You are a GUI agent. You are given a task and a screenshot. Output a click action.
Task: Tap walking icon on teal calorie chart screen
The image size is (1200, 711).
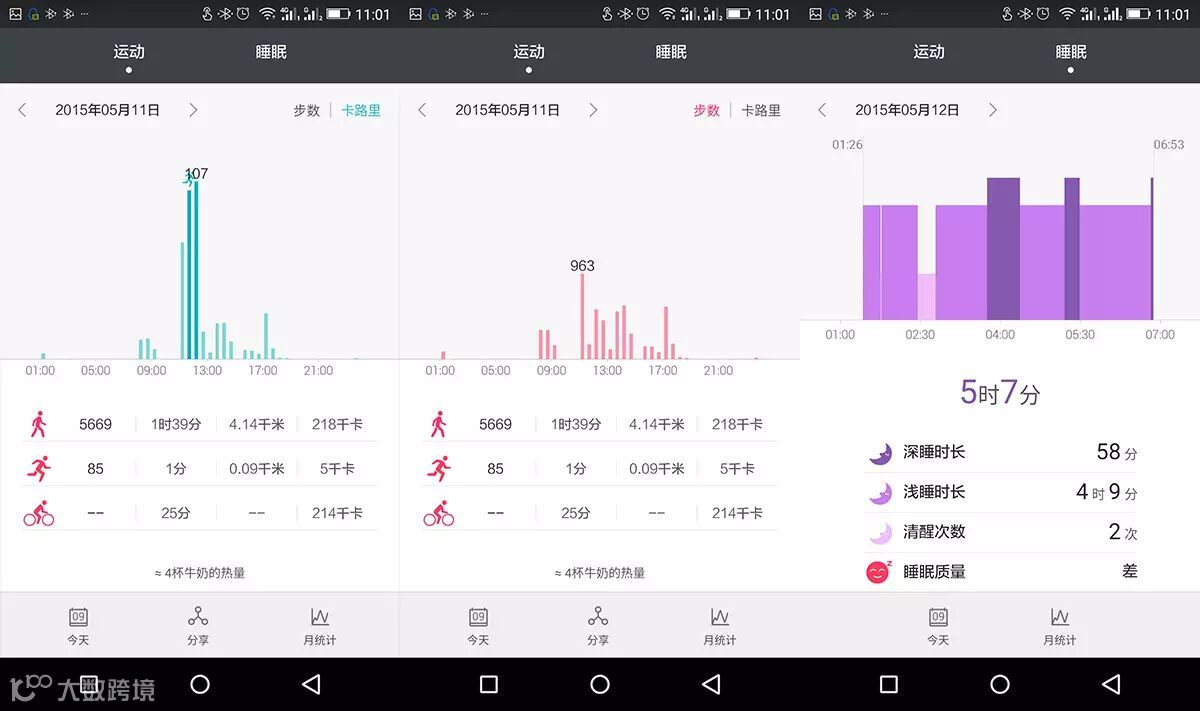tap(38, 424)
